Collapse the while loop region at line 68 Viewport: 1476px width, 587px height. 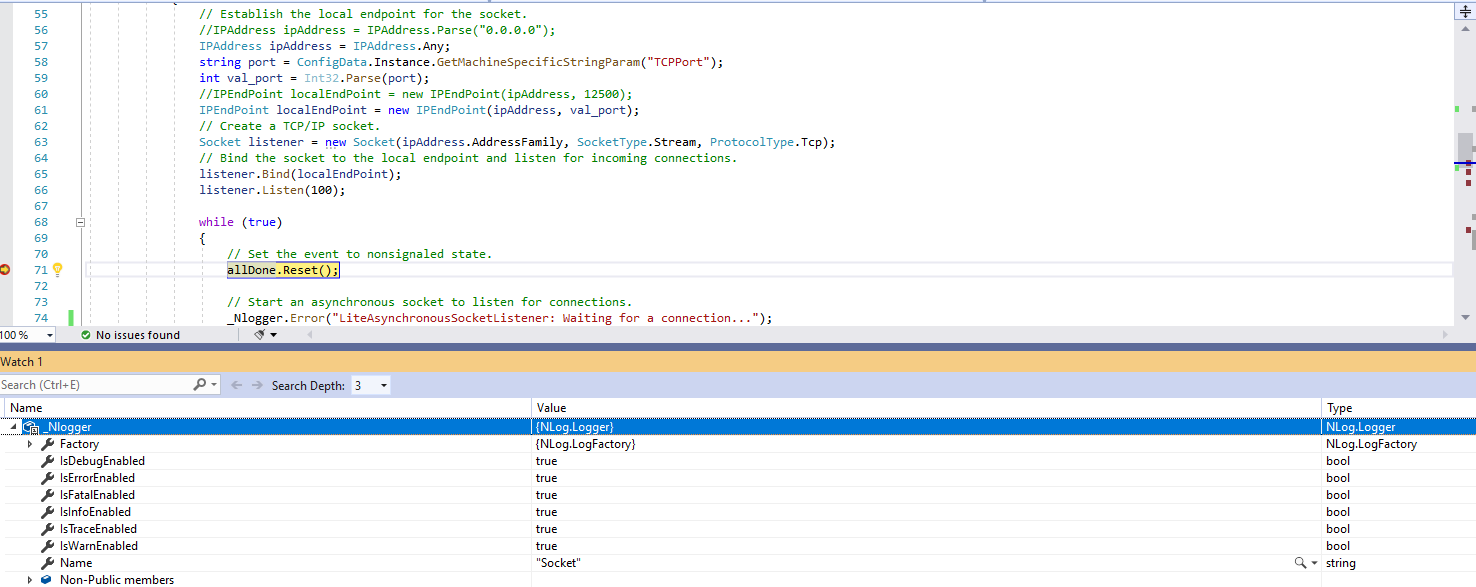point(80,221)
